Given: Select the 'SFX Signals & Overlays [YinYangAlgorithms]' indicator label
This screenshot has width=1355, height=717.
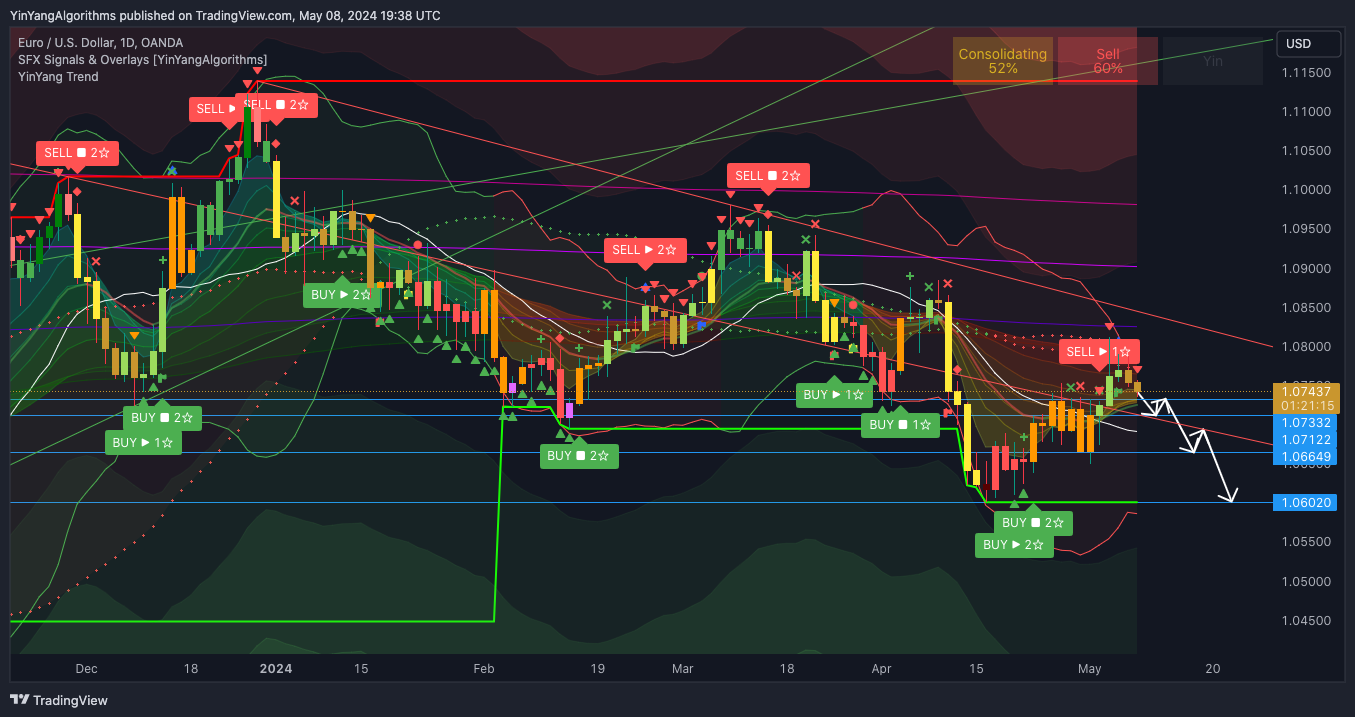Looking at the screenshot, I should [x=143, y=60].
